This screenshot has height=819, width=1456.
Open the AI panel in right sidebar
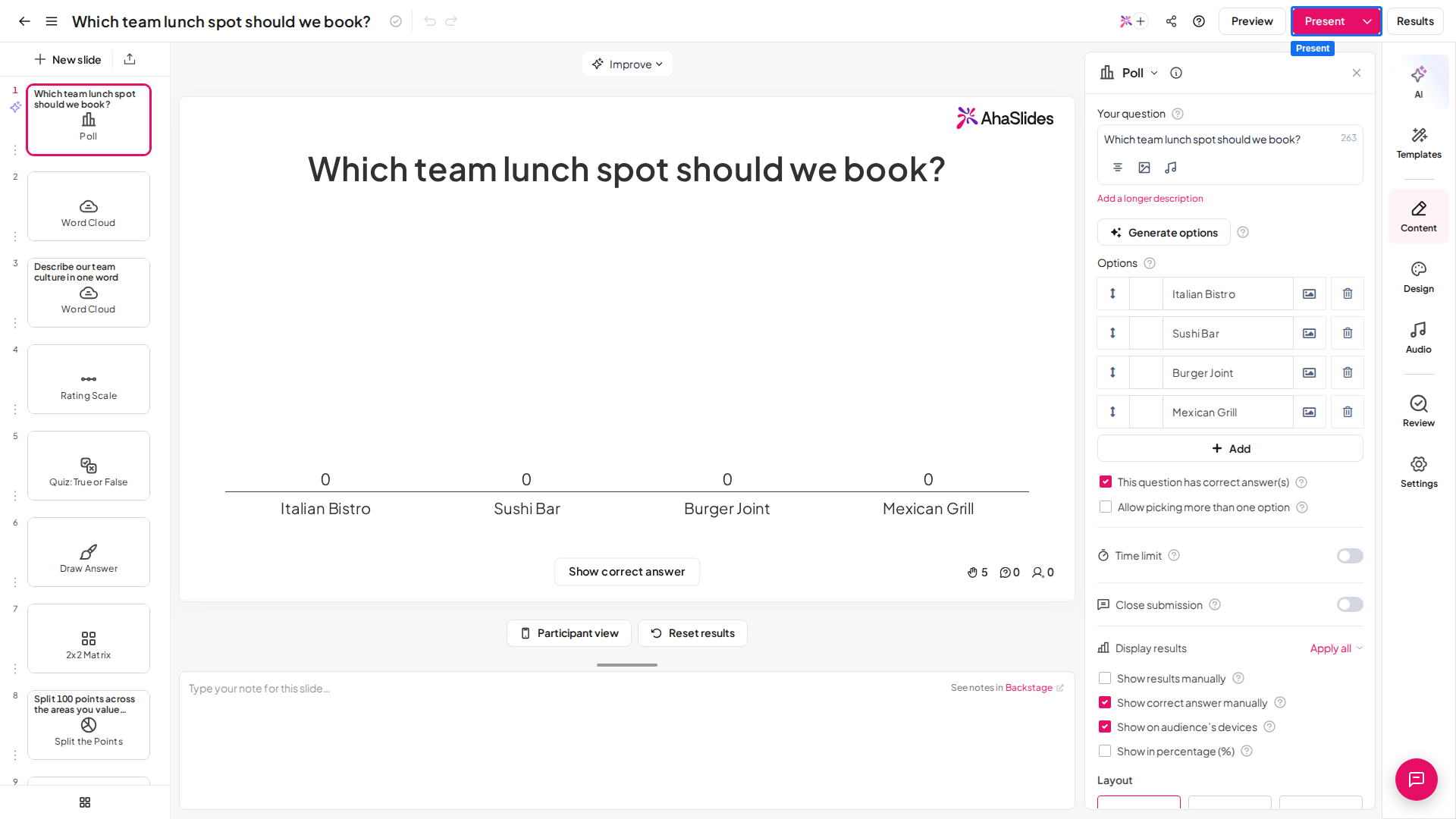point(1419,82)
